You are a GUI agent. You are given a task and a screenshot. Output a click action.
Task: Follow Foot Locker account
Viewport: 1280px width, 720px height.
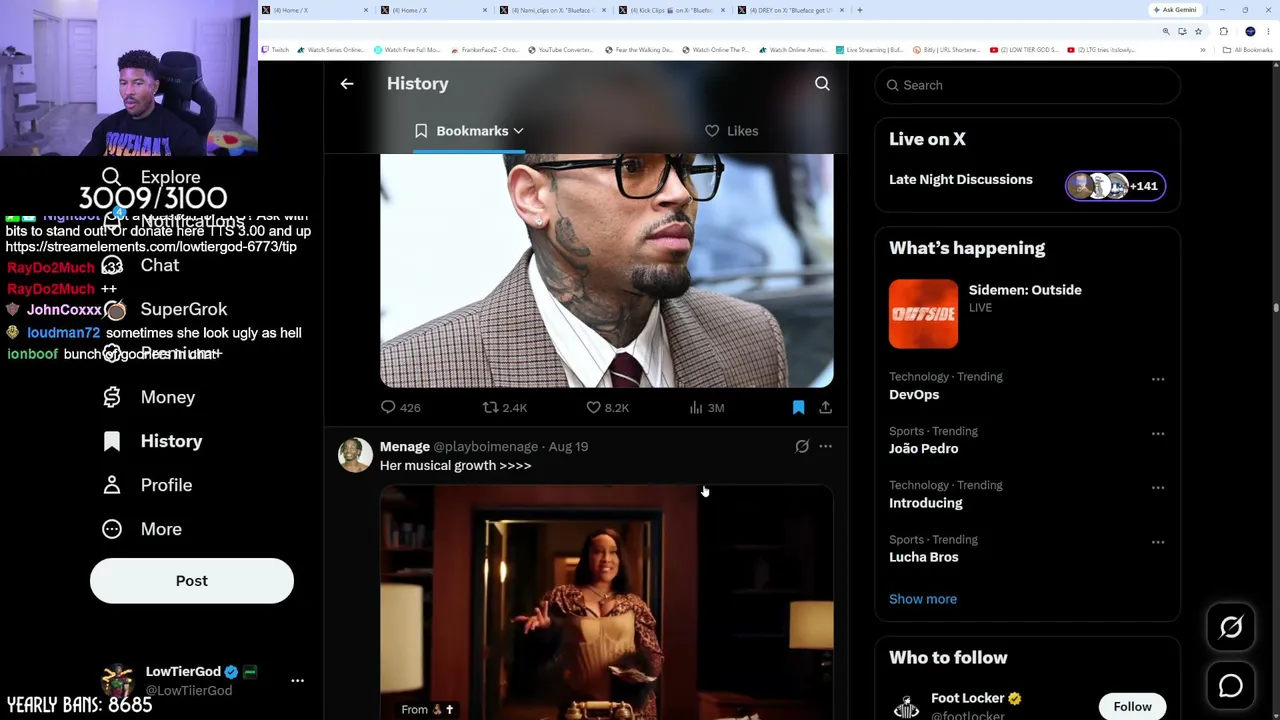[x=1132, y=706]
